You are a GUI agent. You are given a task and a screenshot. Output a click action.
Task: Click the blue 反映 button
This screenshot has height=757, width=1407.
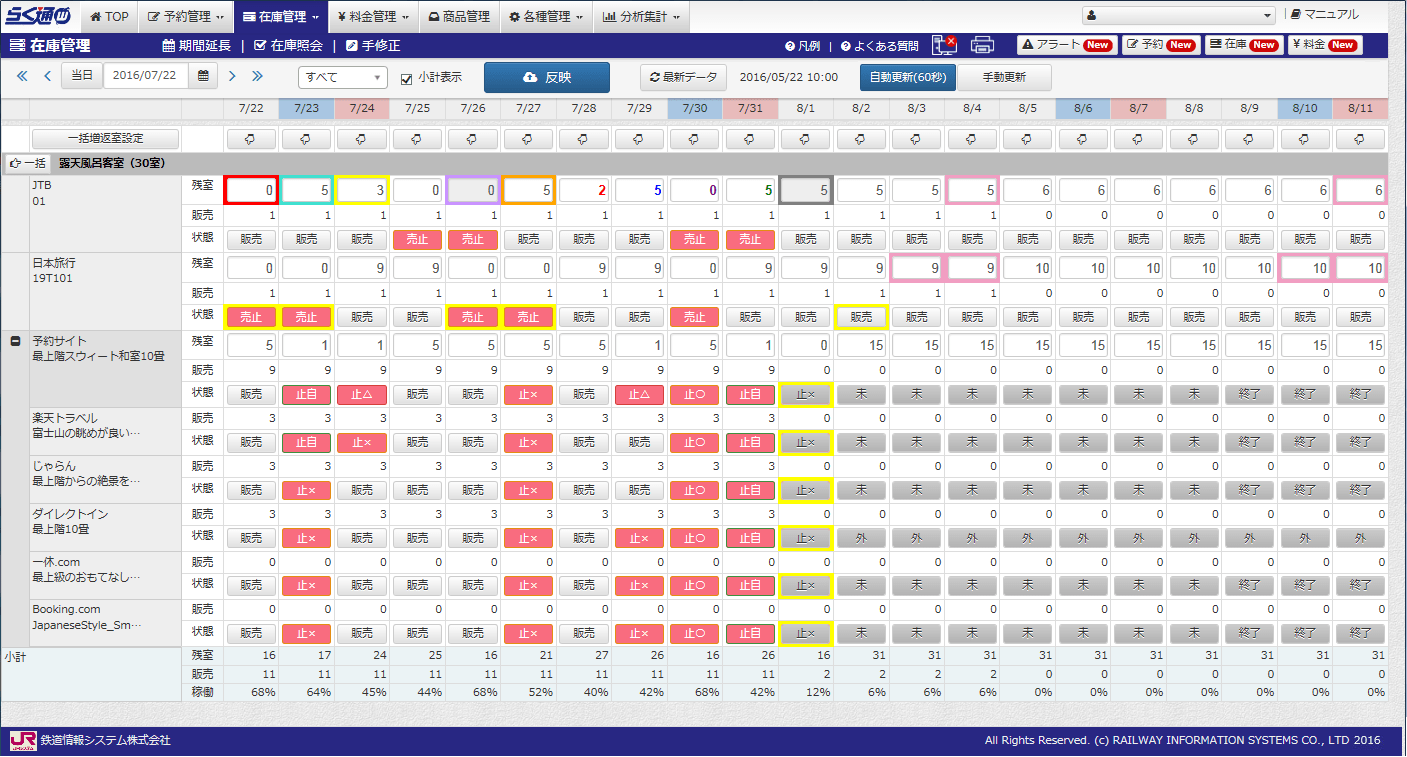pyautogui.click(x=546, y=77)
